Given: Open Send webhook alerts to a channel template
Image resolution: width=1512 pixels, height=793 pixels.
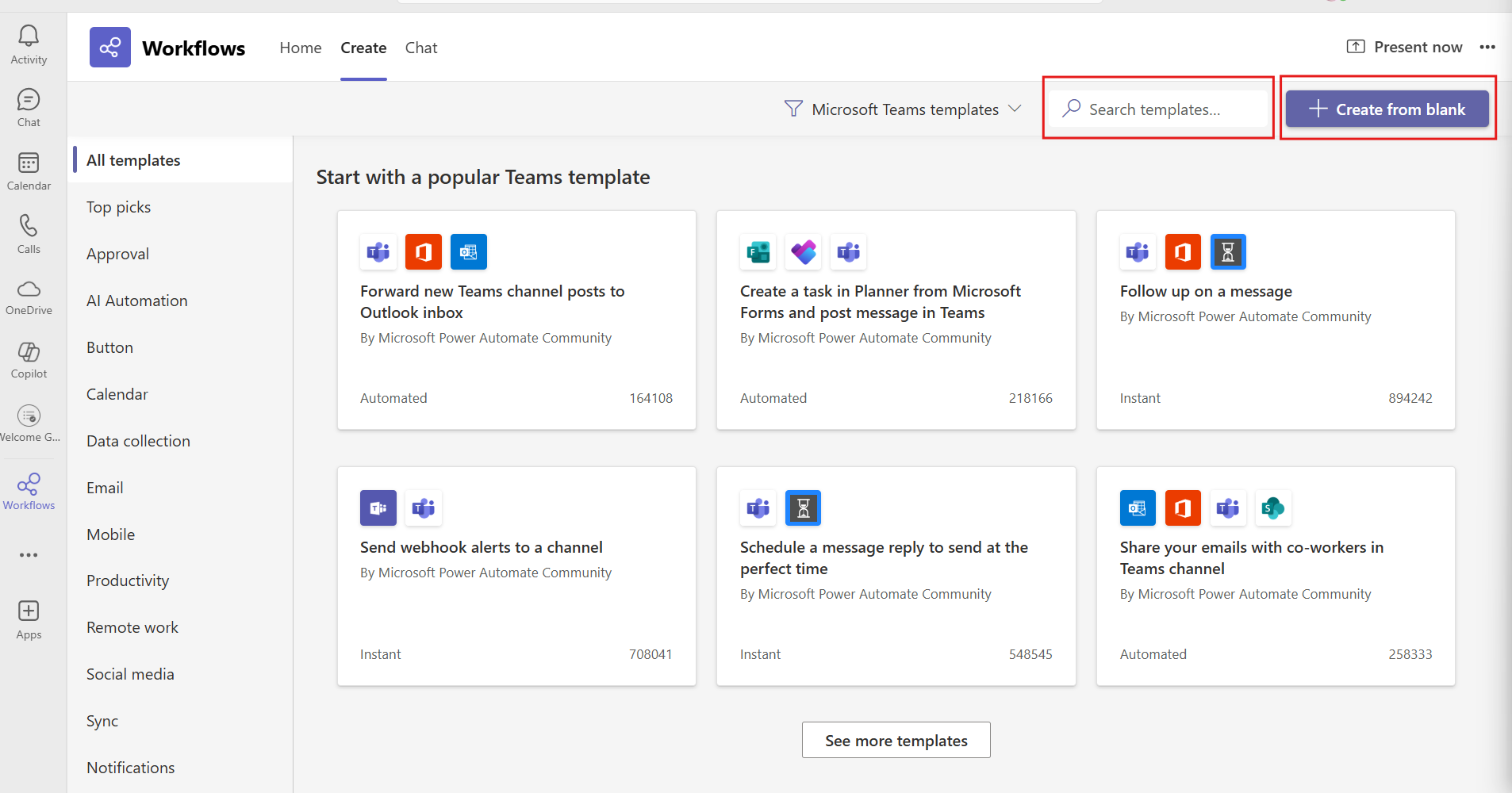Looking at the screenshot, I should pos(517,577).
